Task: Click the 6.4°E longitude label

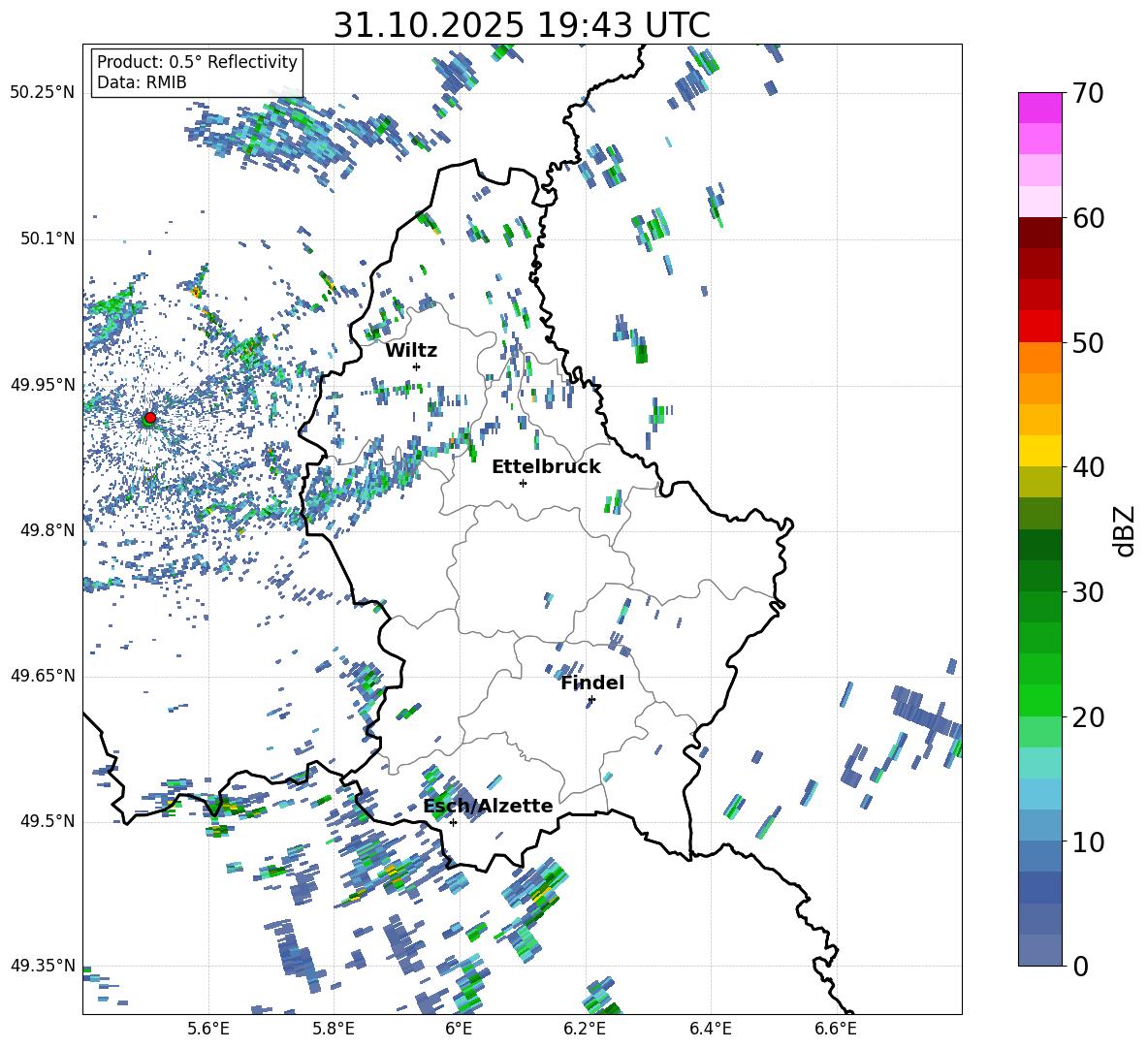Action: coord(710,1029)
